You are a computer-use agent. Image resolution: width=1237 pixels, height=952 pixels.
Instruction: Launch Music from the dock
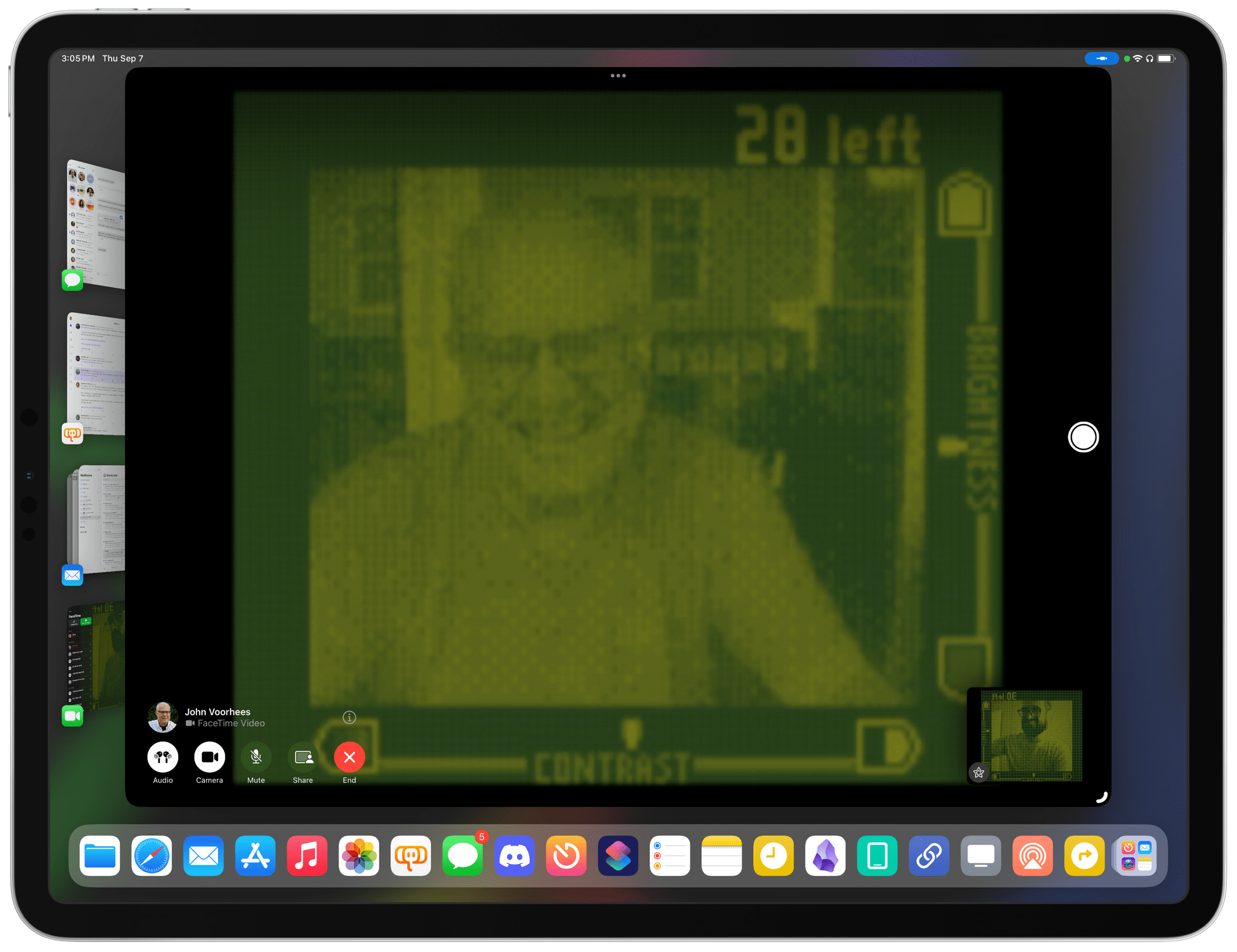[x=307, y=855]
